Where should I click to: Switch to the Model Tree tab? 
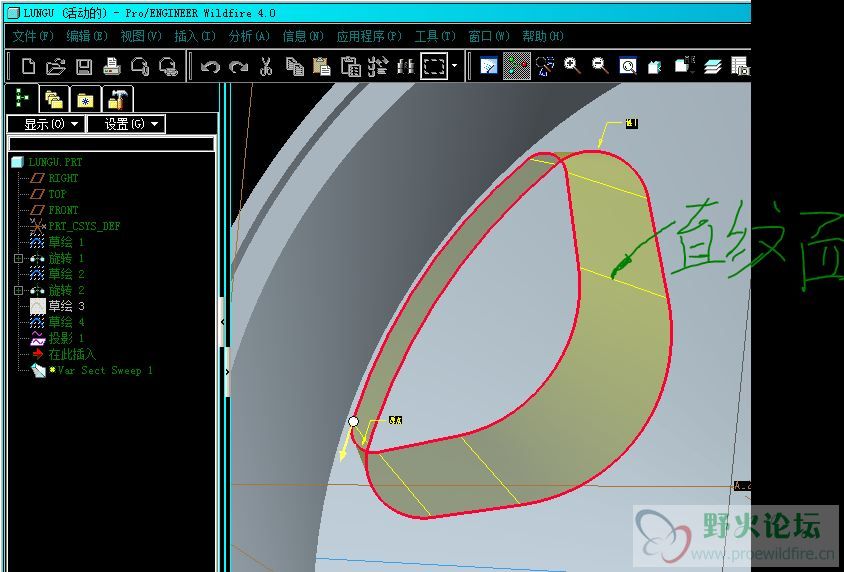click(x=22, y=98)
